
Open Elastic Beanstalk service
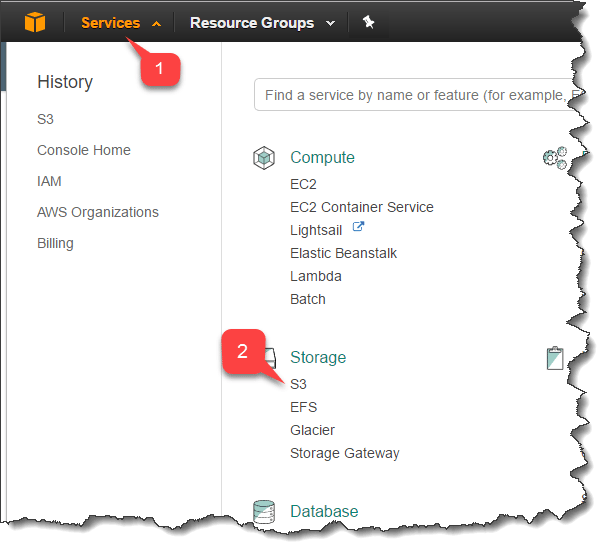(343, 253)
